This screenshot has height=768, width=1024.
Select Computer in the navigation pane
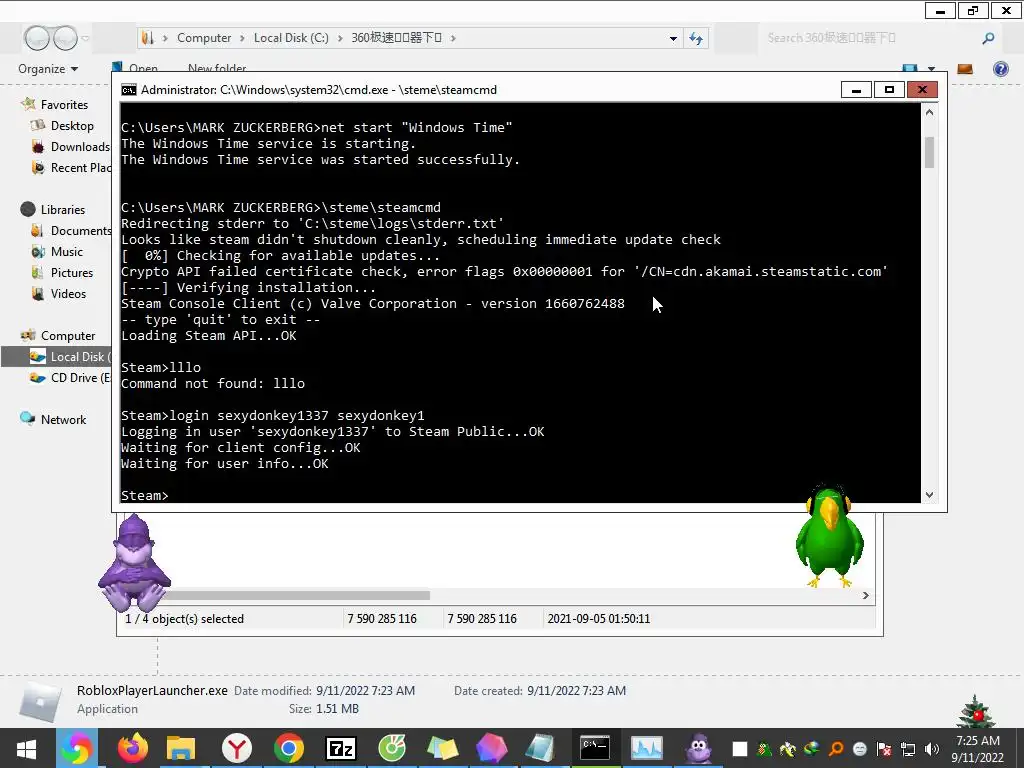[x=68, y=336]
